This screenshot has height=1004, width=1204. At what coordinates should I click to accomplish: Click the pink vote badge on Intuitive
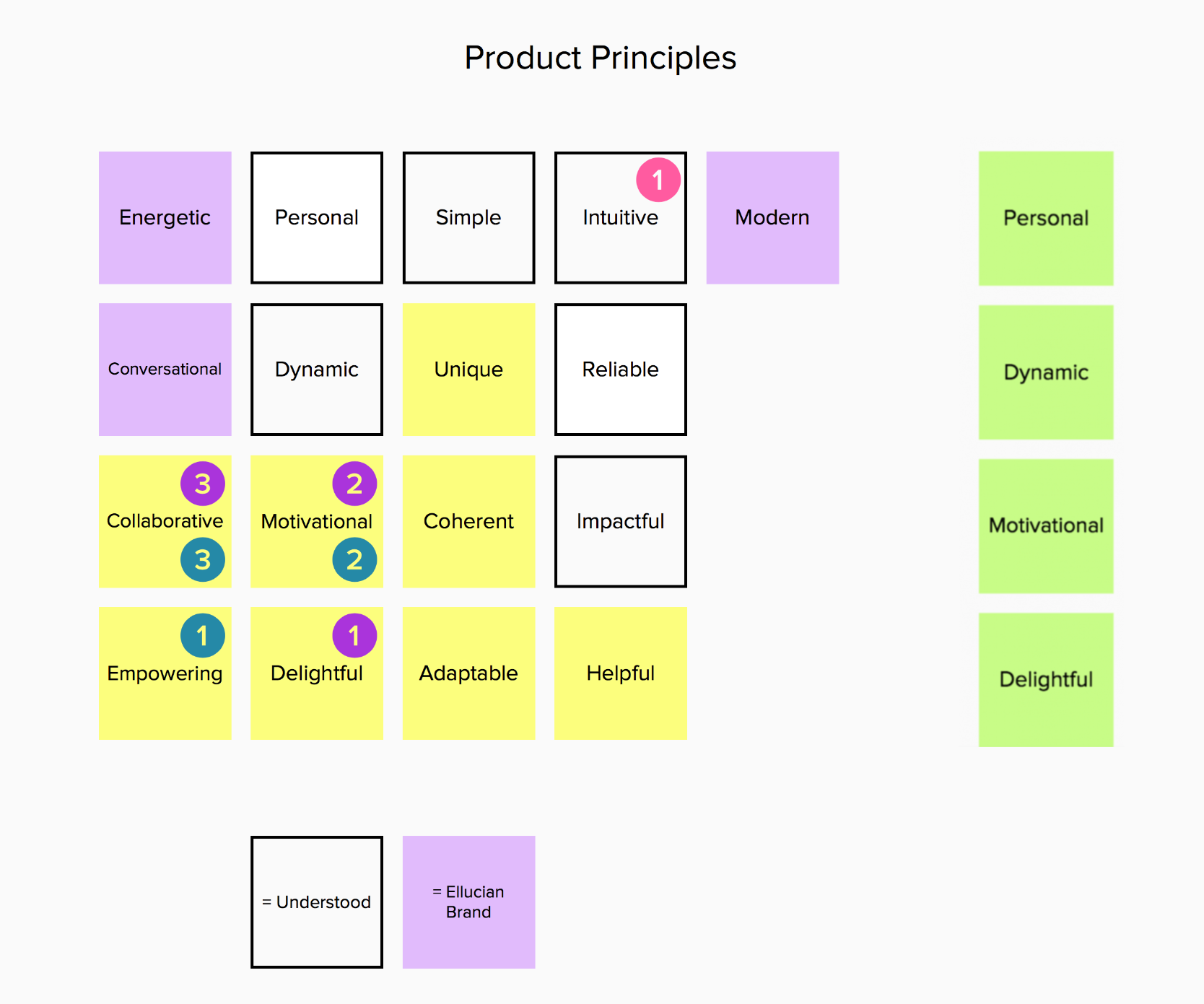click(x=658, y=180)
